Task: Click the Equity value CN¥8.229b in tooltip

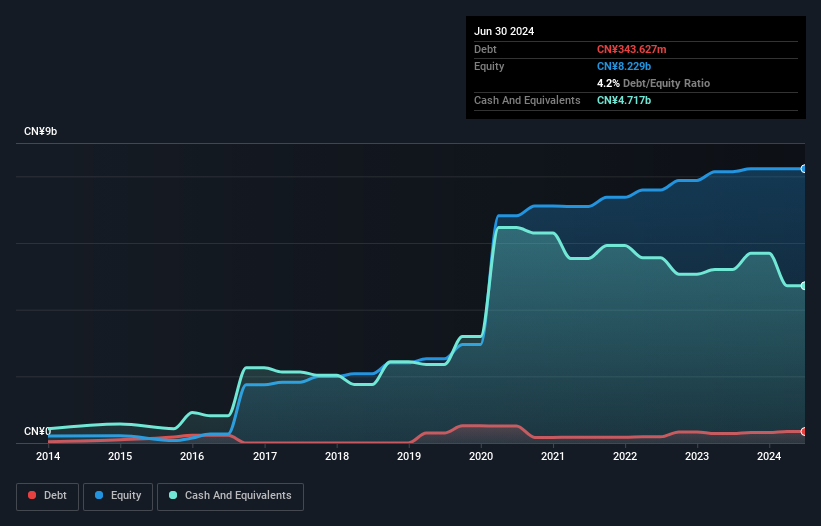Action: 624,66
